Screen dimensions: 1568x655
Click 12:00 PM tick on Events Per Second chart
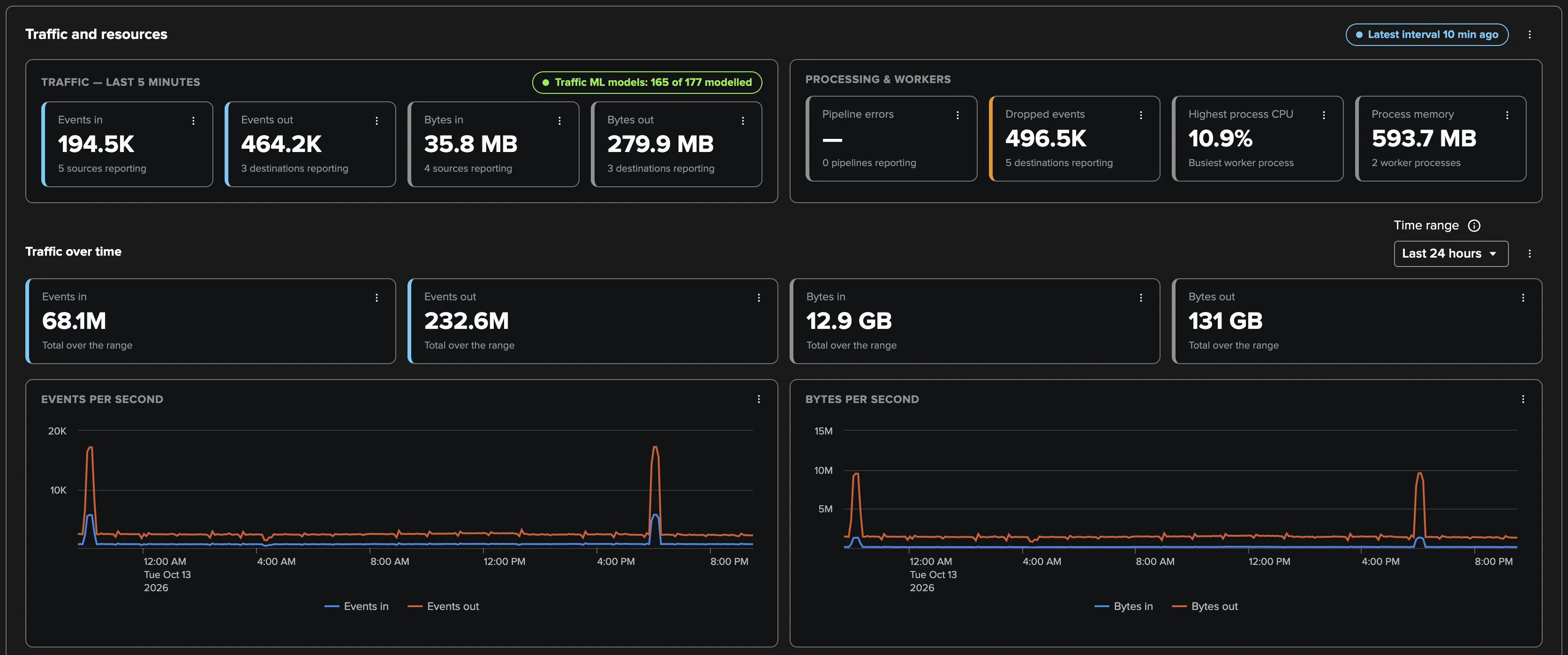point(504,561)
